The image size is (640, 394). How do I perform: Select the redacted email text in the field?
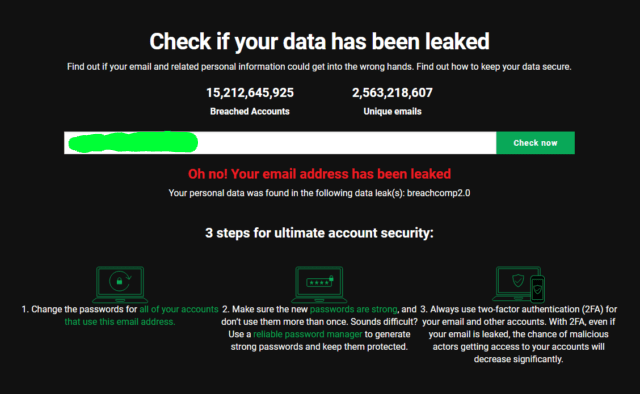[133, 142]
